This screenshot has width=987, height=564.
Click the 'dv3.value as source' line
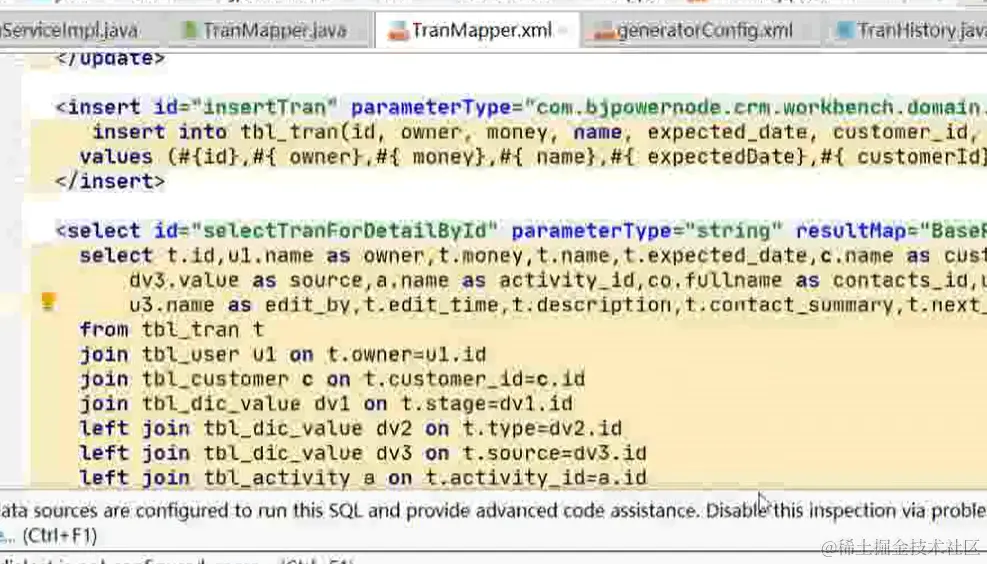coord(558,280)
